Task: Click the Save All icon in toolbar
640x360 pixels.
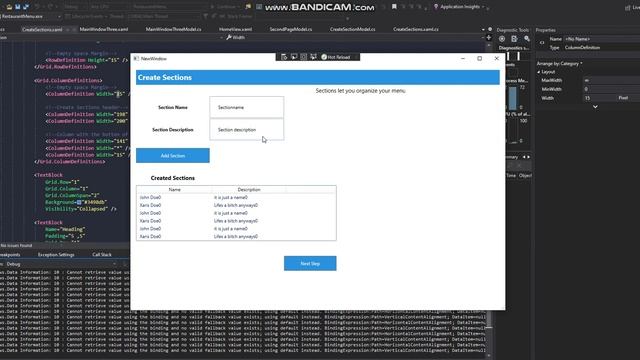Action: [x=26, y=7]
